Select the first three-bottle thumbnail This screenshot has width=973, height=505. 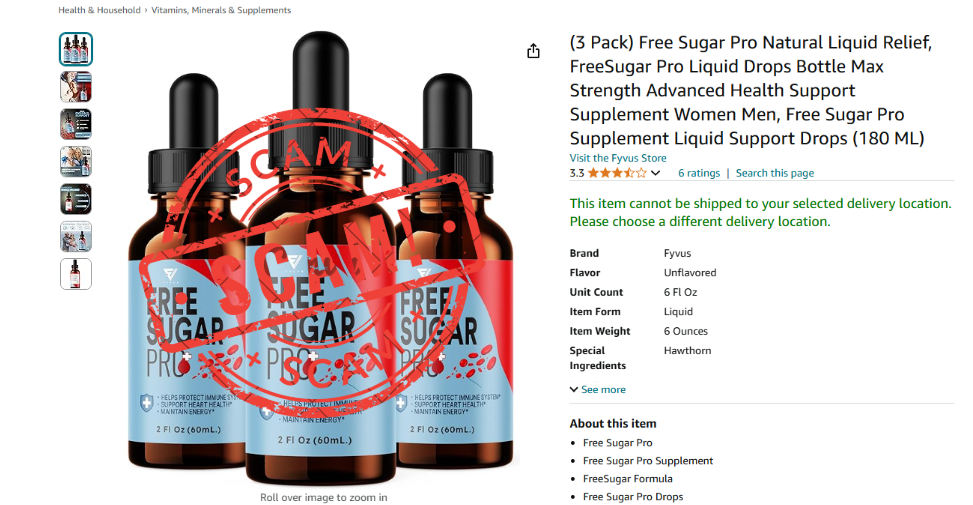click(x=76, y=49)
